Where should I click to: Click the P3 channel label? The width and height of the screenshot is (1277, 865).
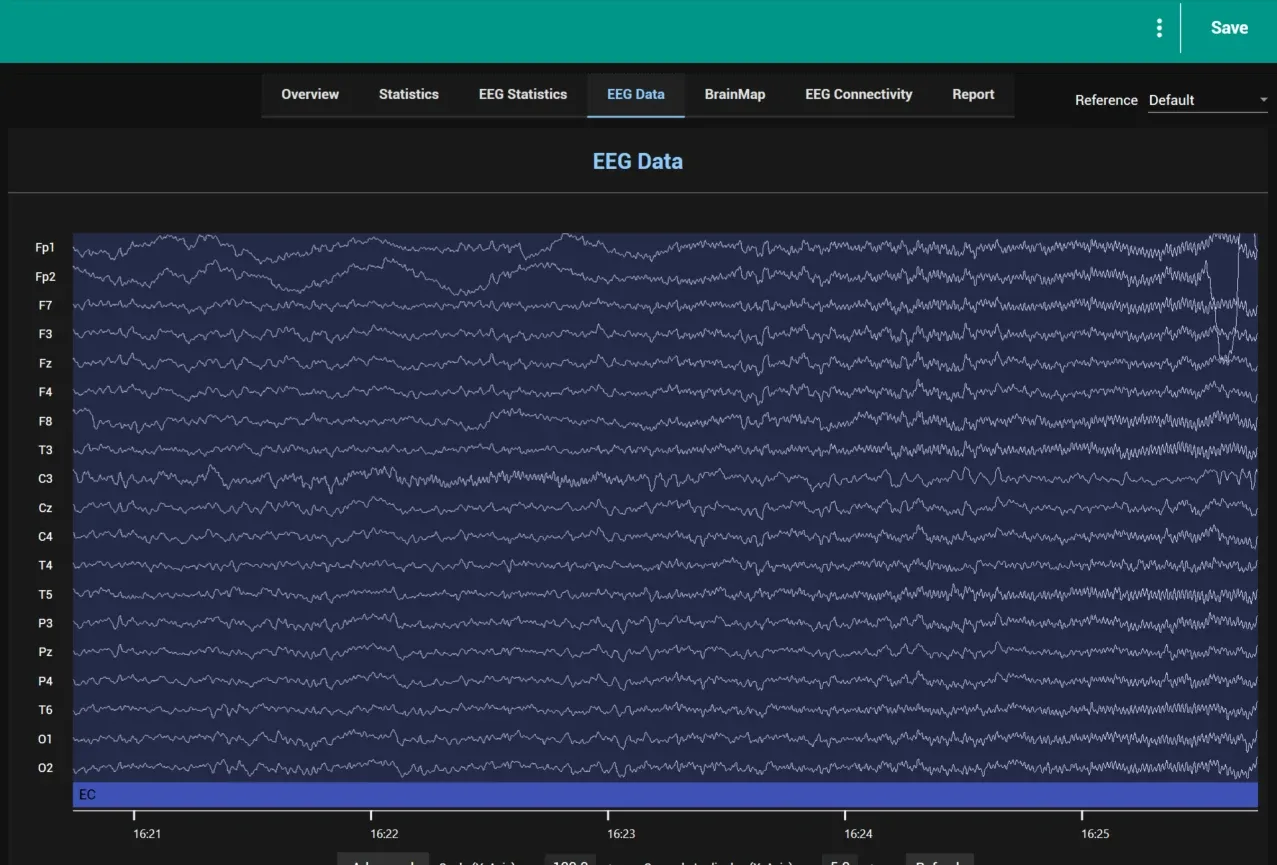coord(46,623)
